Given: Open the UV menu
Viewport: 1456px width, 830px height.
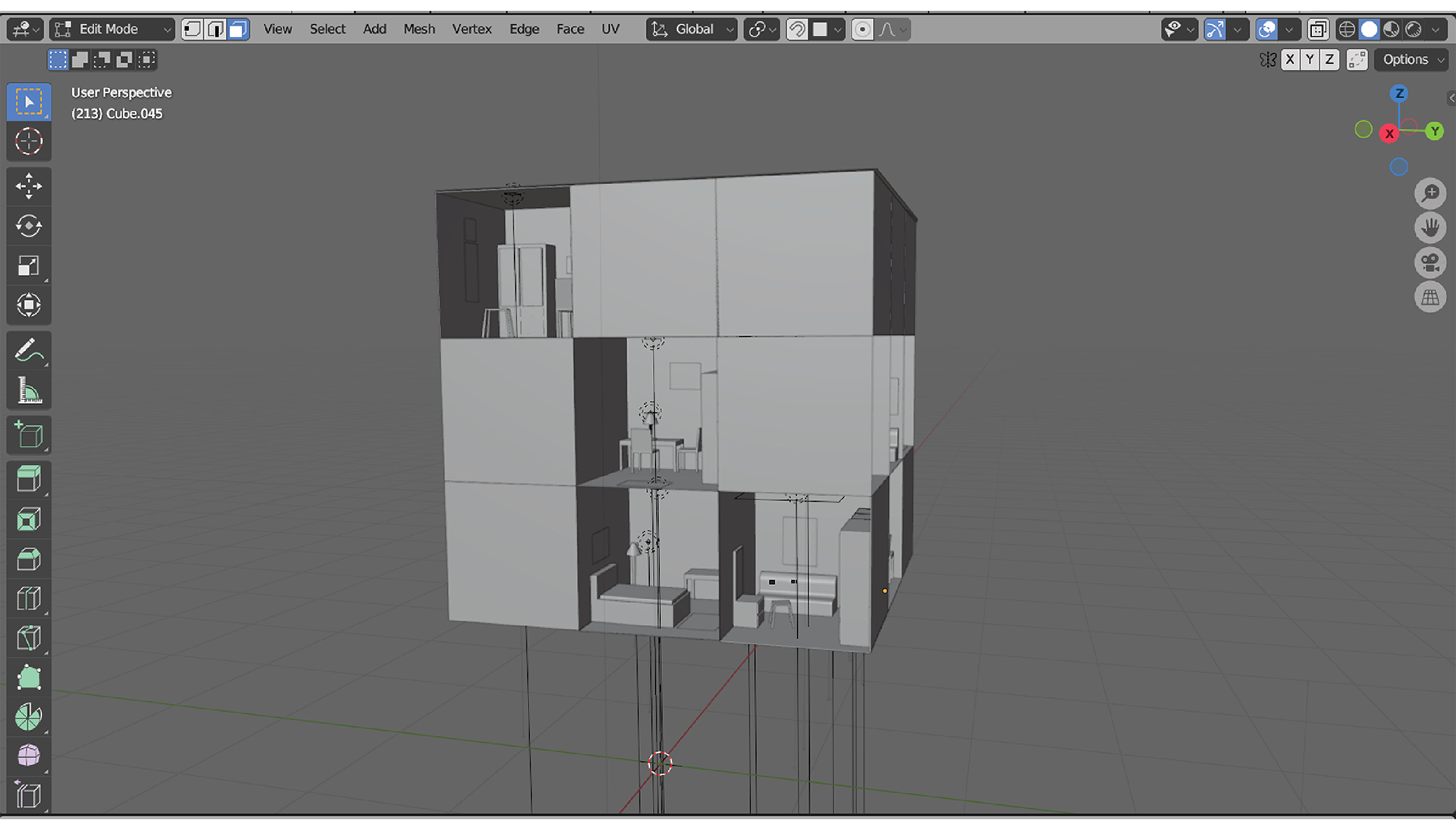Looking at the screenshot, I should 610,30.
